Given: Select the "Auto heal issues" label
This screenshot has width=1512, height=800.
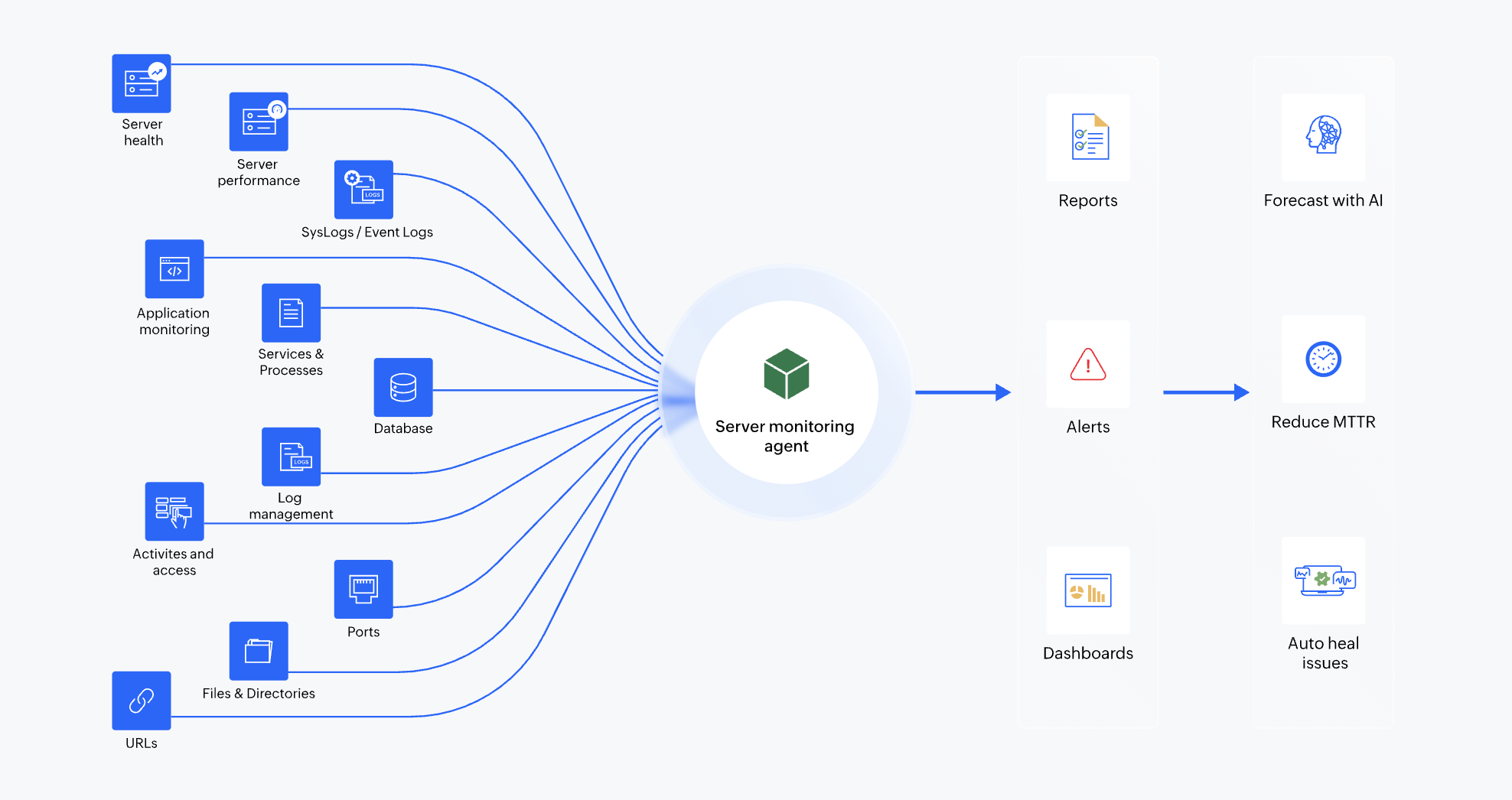Looking at the screenshot, I should [x=1325, y=653].
